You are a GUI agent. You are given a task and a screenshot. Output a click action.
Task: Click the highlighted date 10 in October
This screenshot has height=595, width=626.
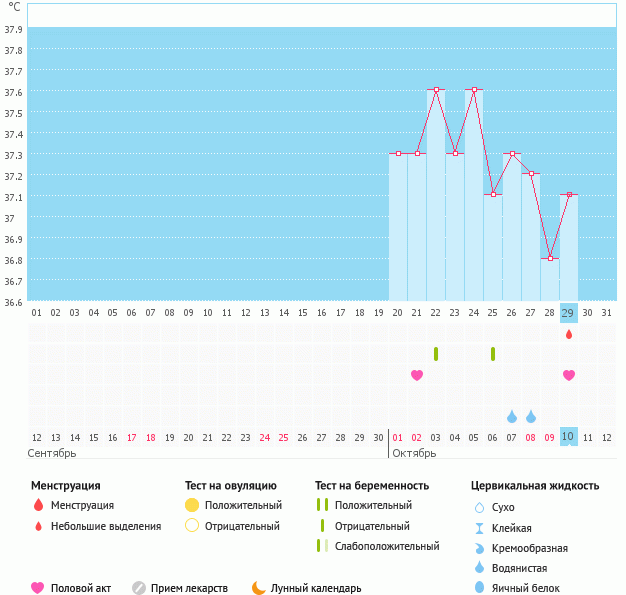point(569,437)
